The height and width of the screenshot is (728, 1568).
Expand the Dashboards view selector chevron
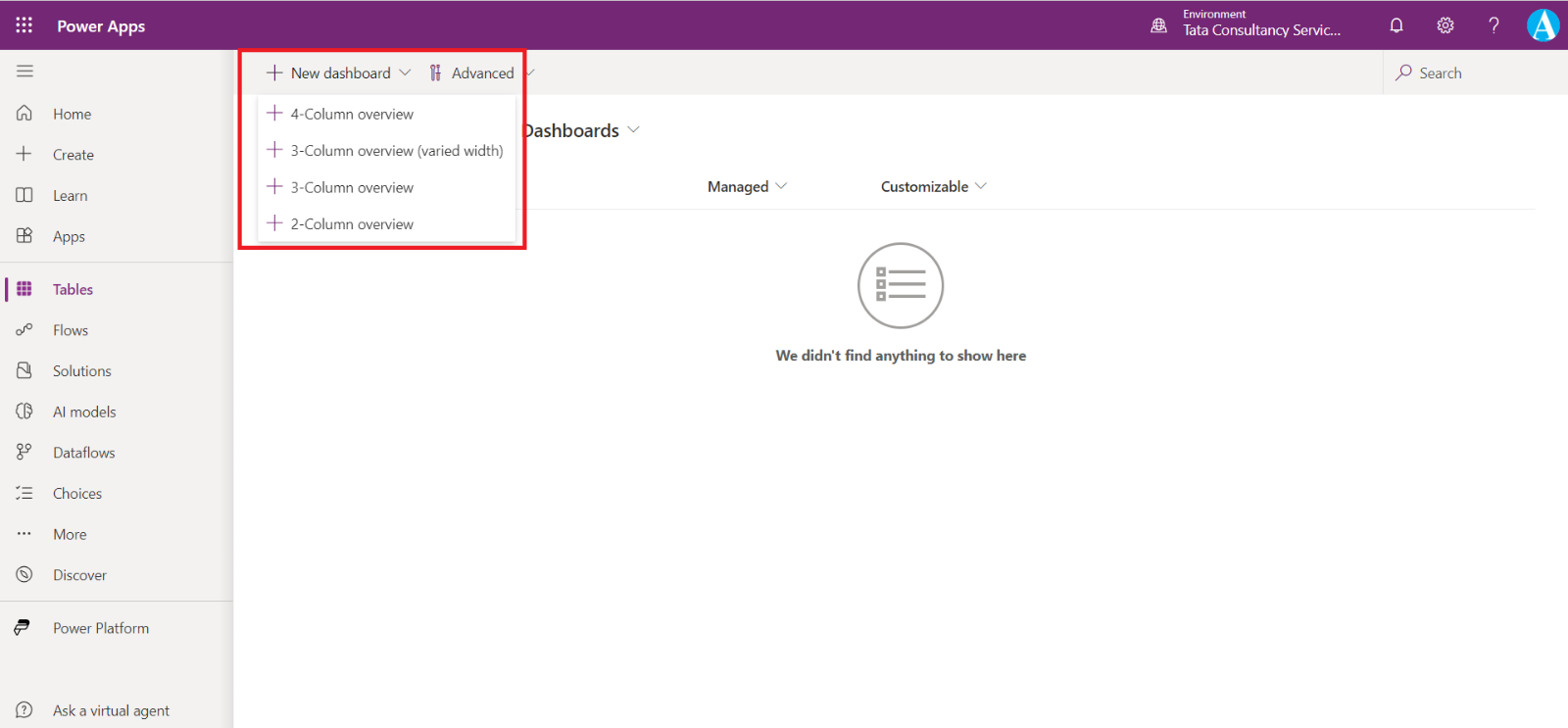click(633, 130)
